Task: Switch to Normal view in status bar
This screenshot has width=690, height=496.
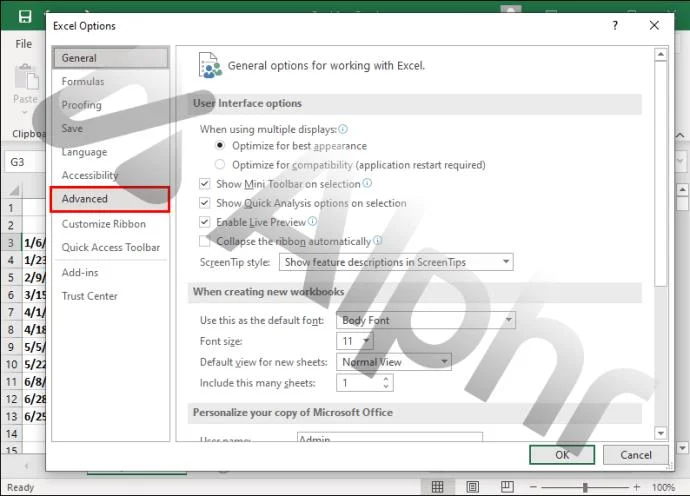Action: tap(437, 487)
